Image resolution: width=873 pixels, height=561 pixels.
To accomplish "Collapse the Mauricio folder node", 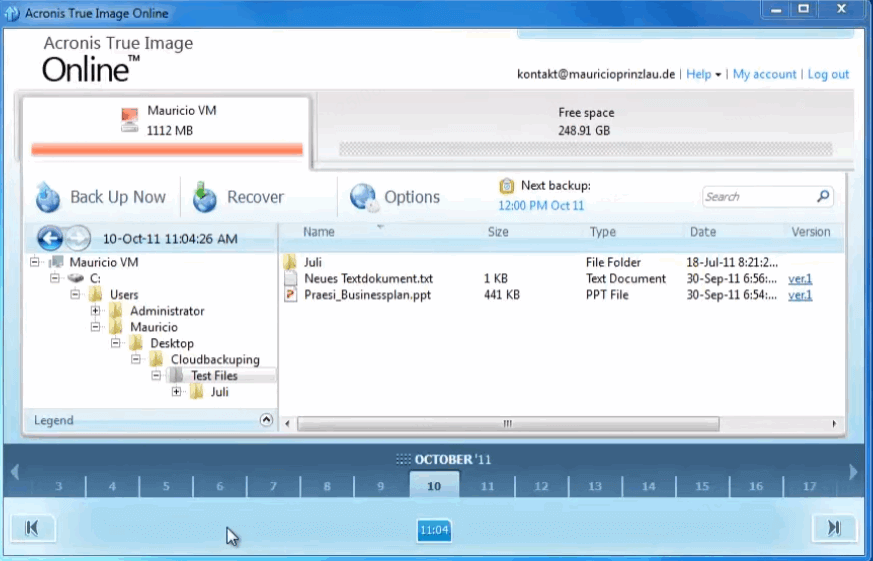I will [95, 327].
